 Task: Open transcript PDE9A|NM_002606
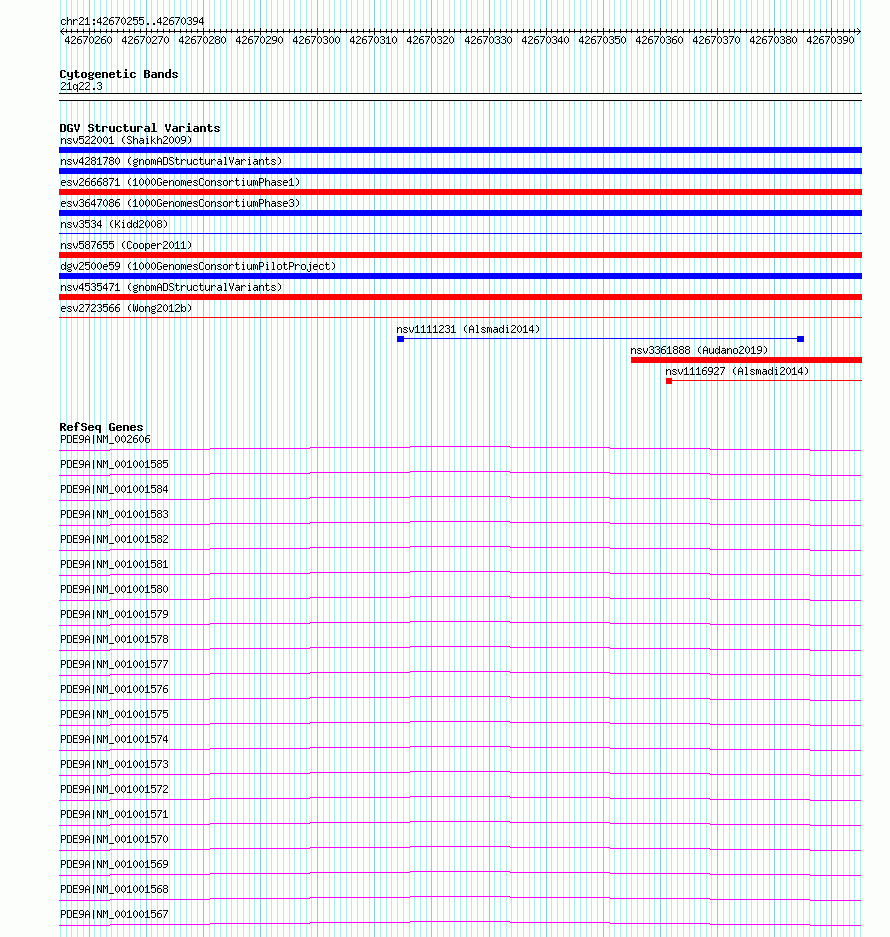tap(105, 439)
